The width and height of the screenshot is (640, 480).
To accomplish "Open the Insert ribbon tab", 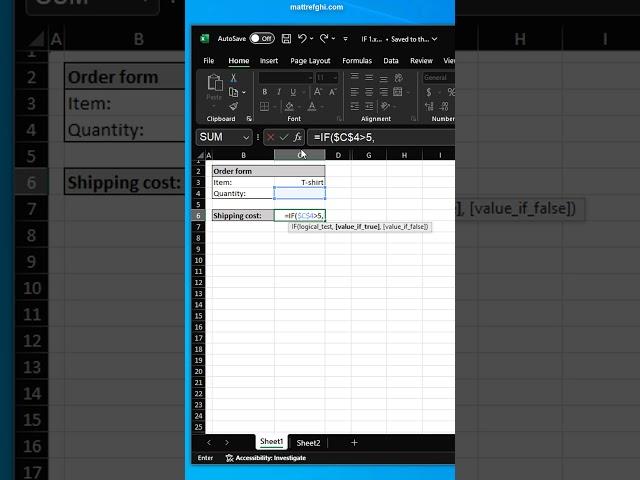I will coord(269,61).
